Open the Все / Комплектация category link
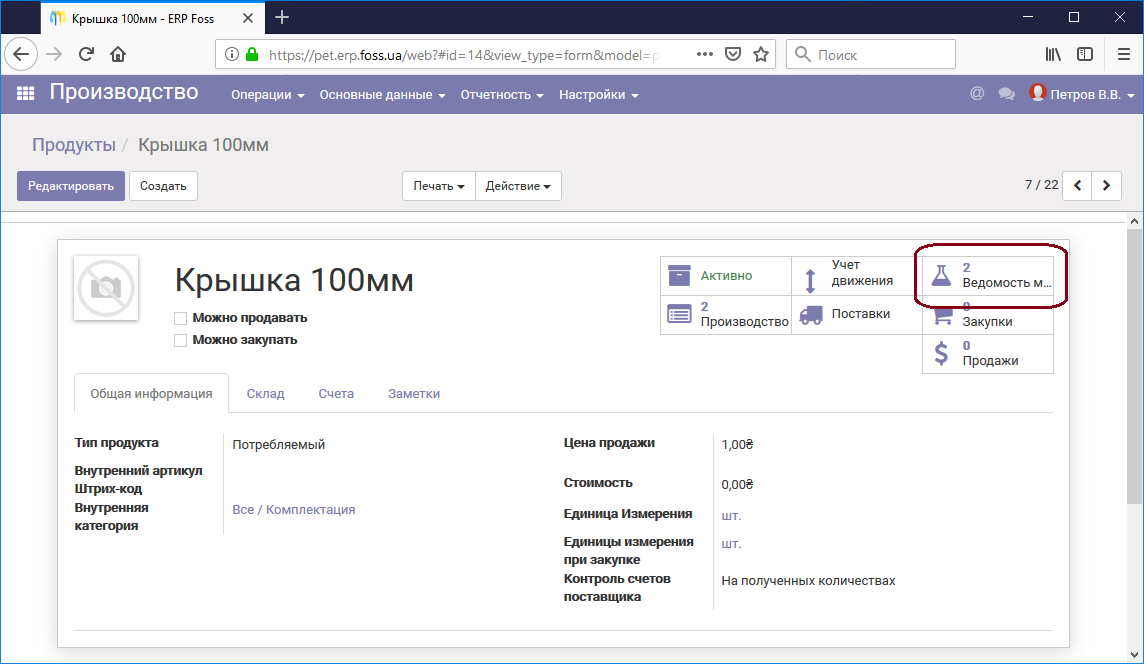The height and width of the screenshot is (664, 1144). pyautogui.click(x=293, y=509)
